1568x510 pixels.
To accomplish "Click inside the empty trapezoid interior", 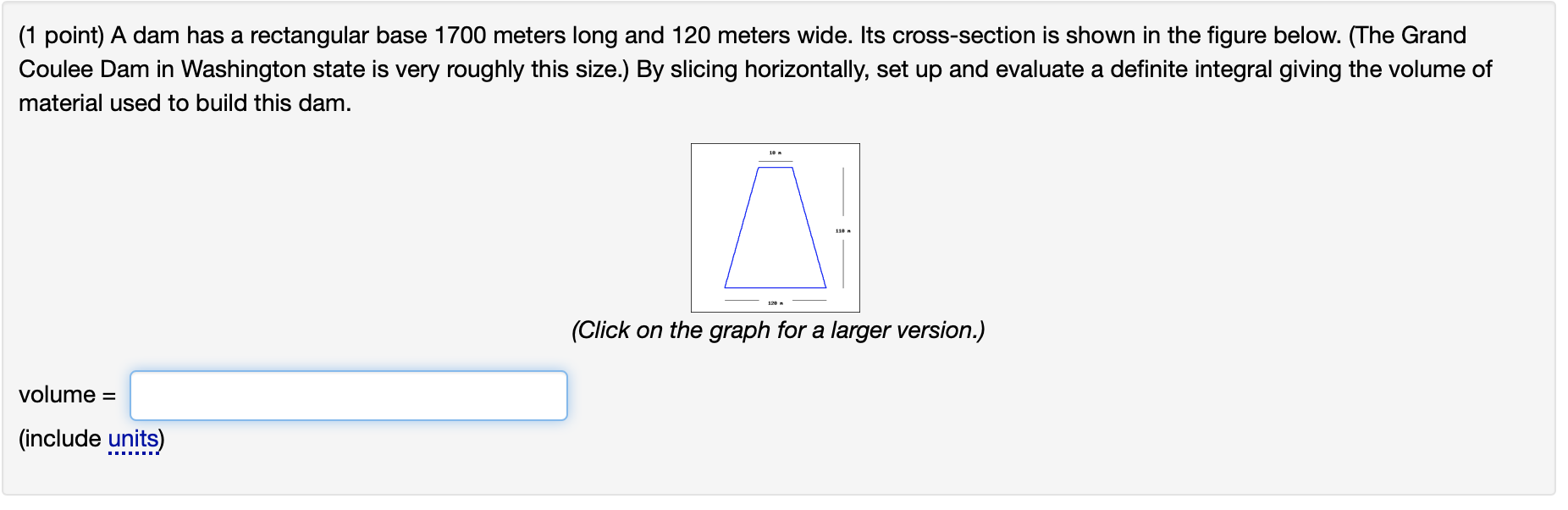I will [773, 246].
